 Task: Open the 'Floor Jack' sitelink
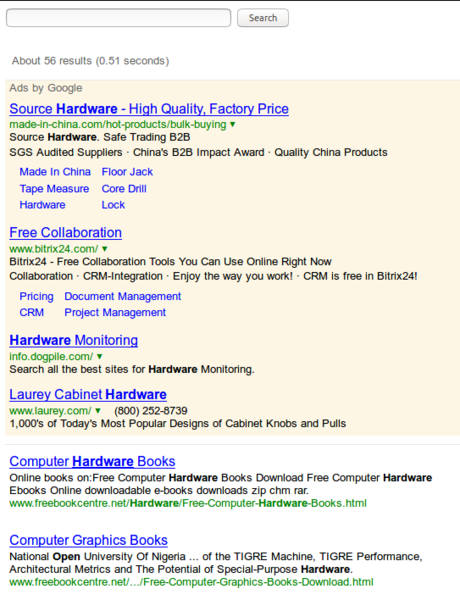pyautogui.click(x=127, y=172)
